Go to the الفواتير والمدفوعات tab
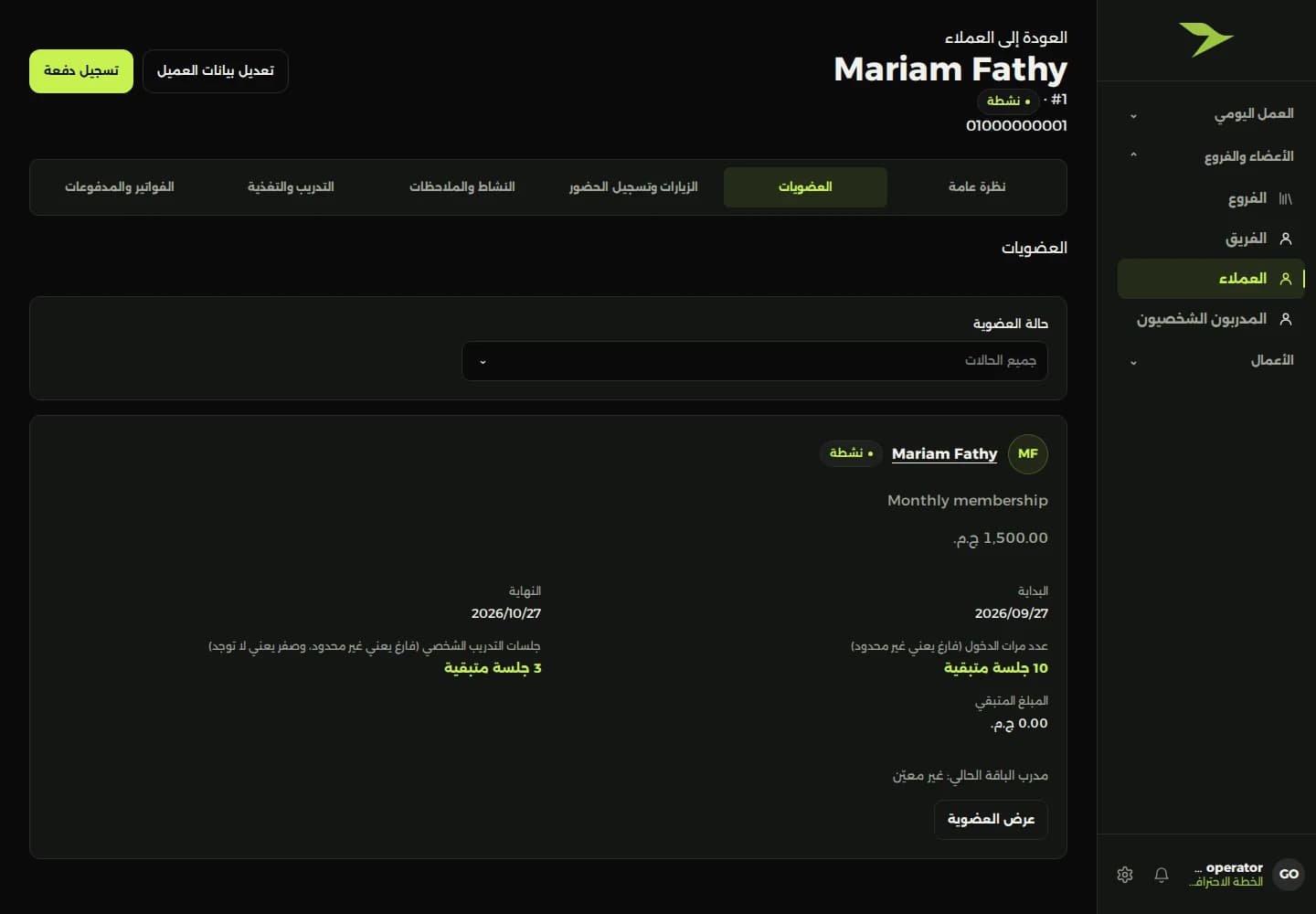1316x914 pixels. click(x=119, y=187)
